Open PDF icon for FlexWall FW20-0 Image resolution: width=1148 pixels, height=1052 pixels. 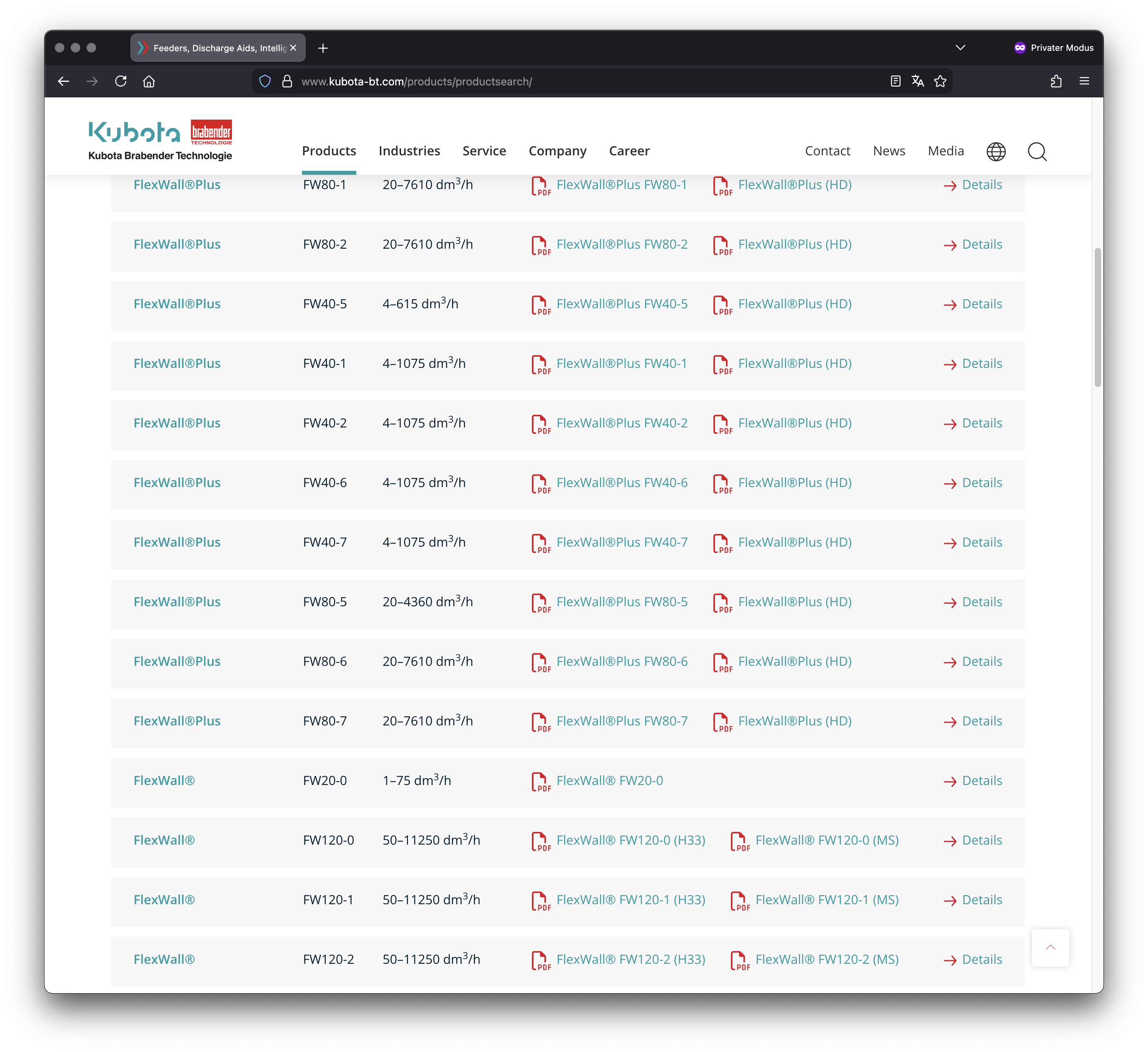click(540, 781)
